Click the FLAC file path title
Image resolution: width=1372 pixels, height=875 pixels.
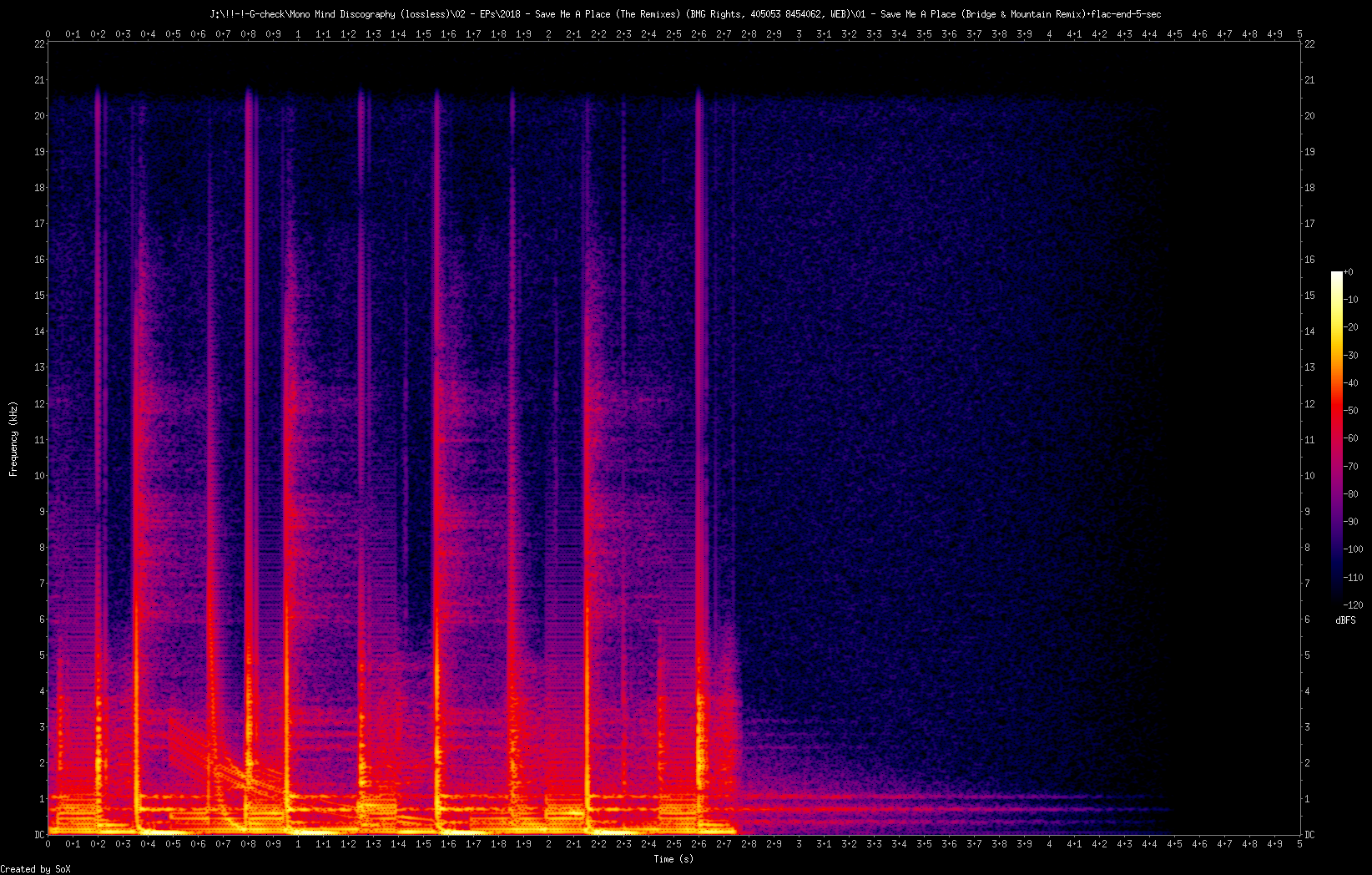click(x=685, y=14)
